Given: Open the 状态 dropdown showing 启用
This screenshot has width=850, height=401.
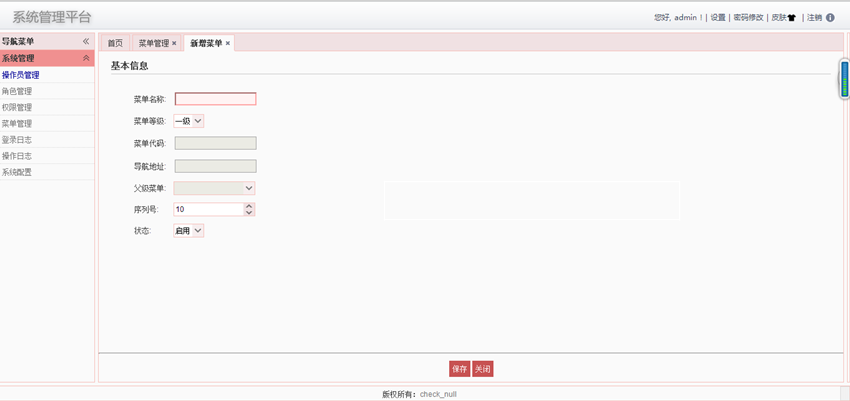Looking at the screenshot, I should 189,231.
